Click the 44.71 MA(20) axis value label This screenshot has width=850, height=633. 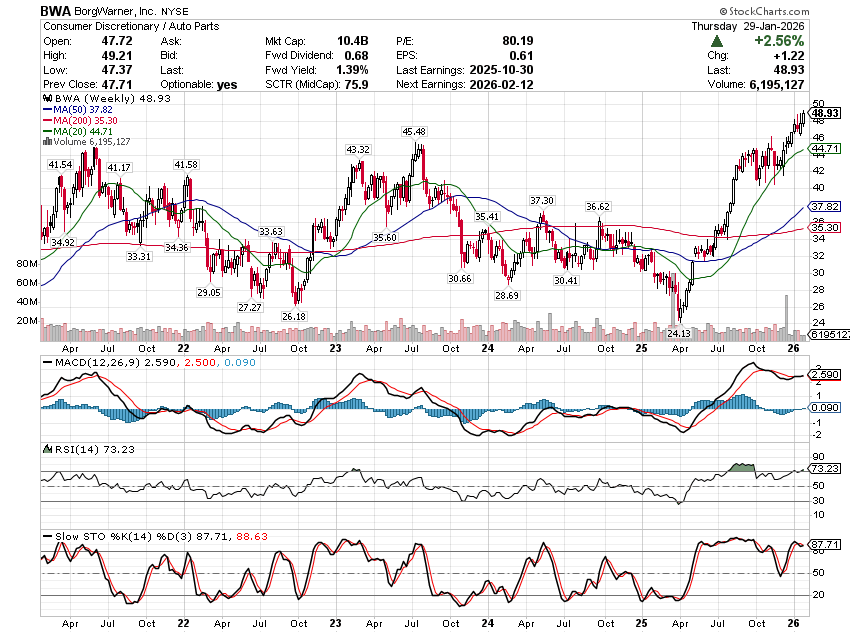pos(825,149)
